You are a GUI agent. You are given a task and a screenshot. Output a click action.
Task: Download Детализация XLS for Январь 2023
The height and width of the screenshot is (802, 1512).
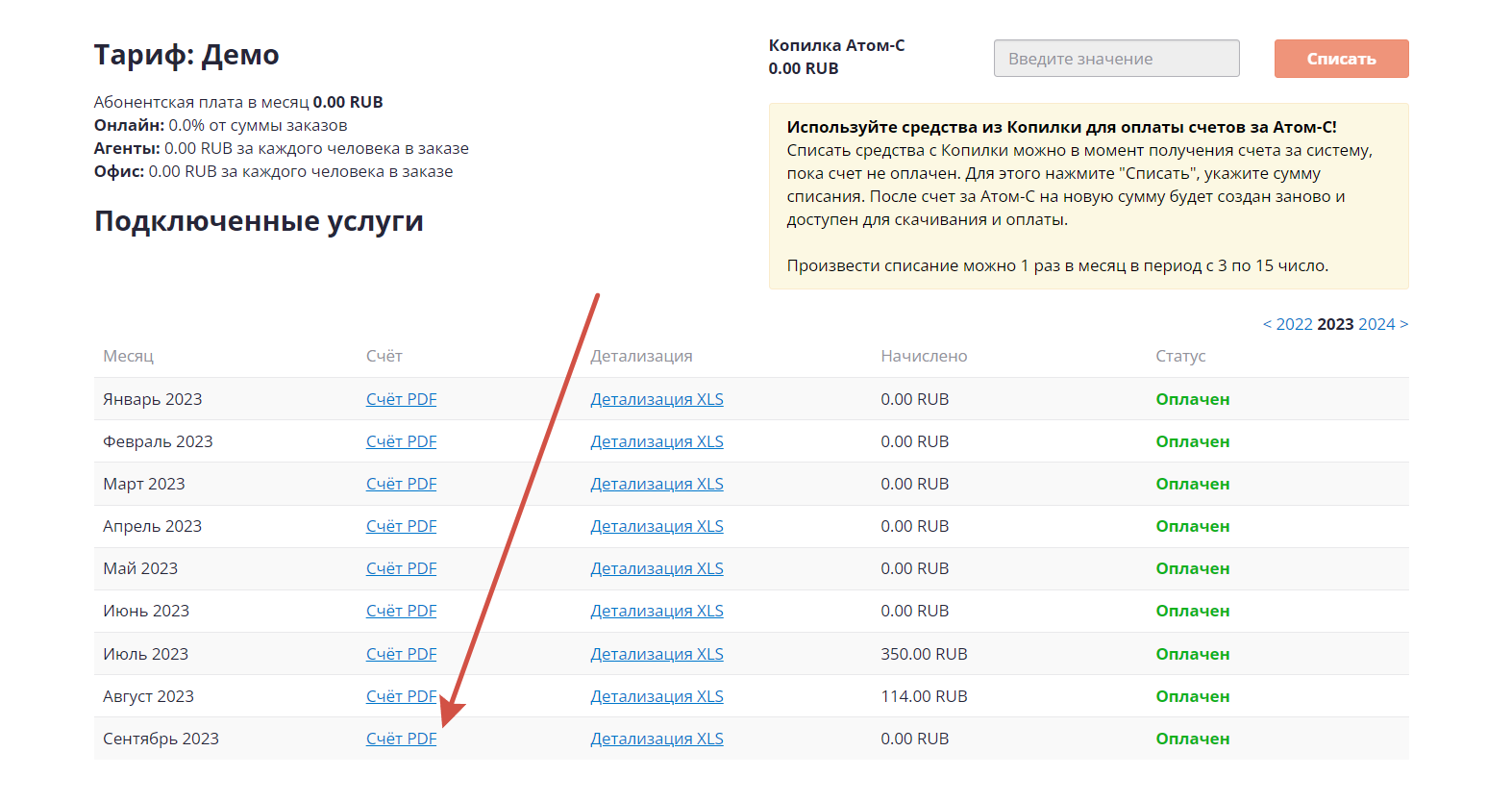pyautogui.click(x=657, y=399)
